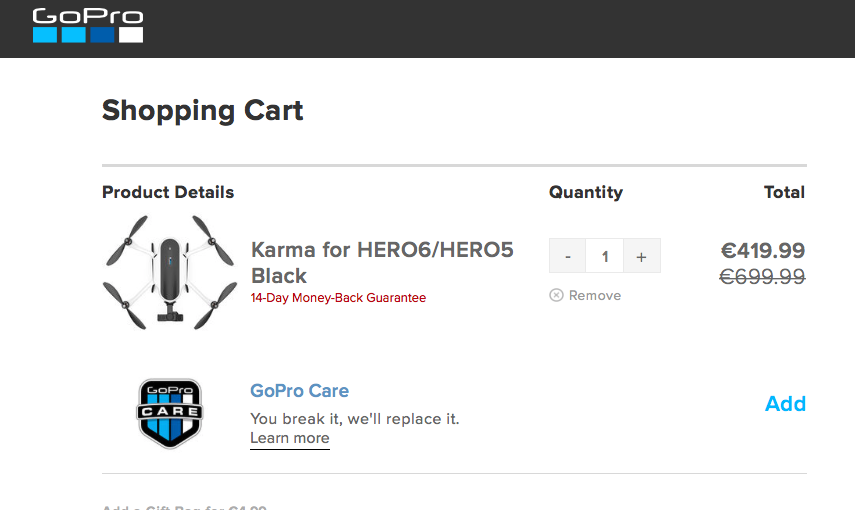Increase quantity with the plus button
This screenshot has width=855, height=510.
642,255
